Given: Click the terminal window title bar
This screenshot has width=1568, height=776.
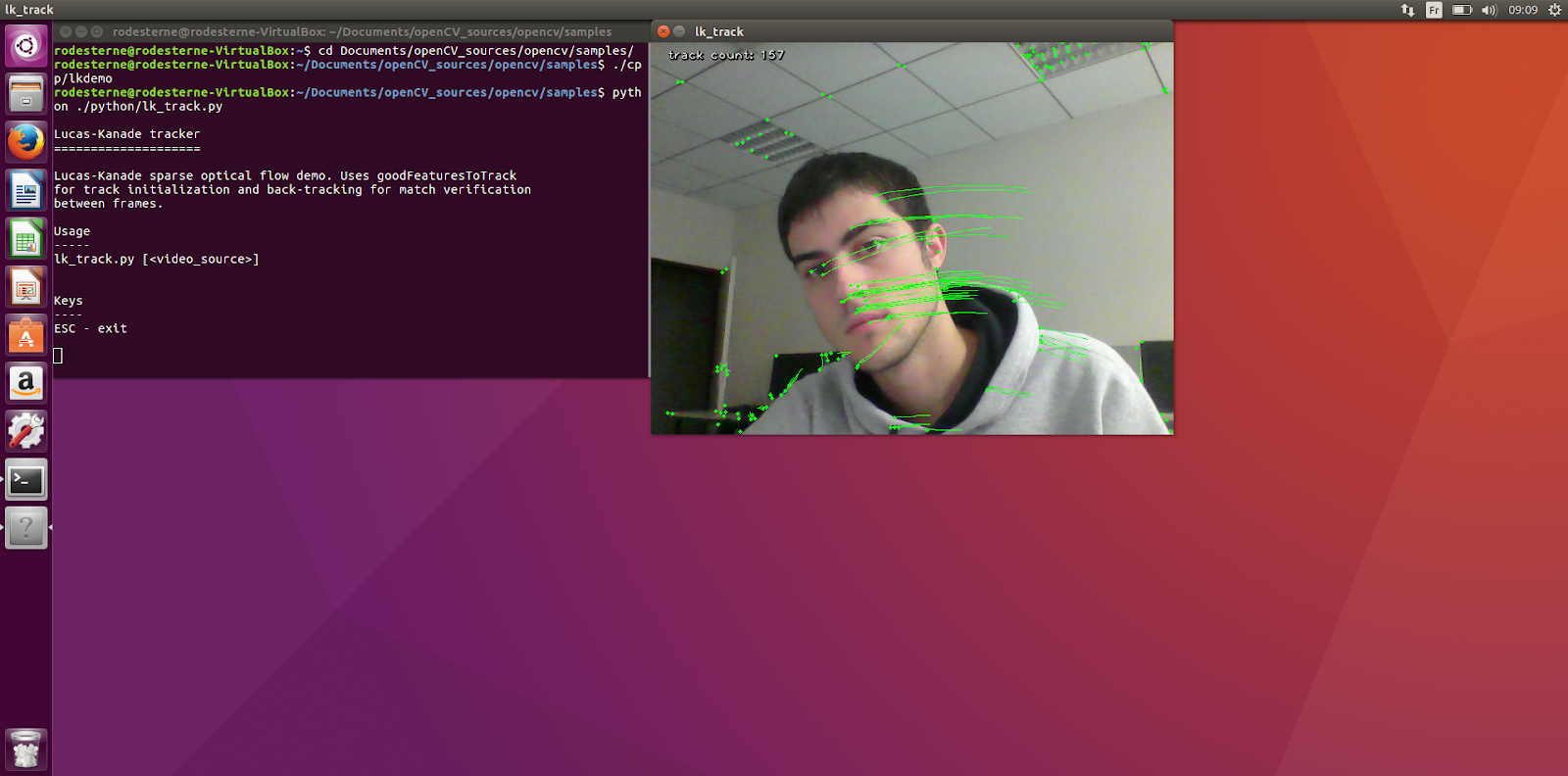Looking at the screenshot, I should click(351, 31).
